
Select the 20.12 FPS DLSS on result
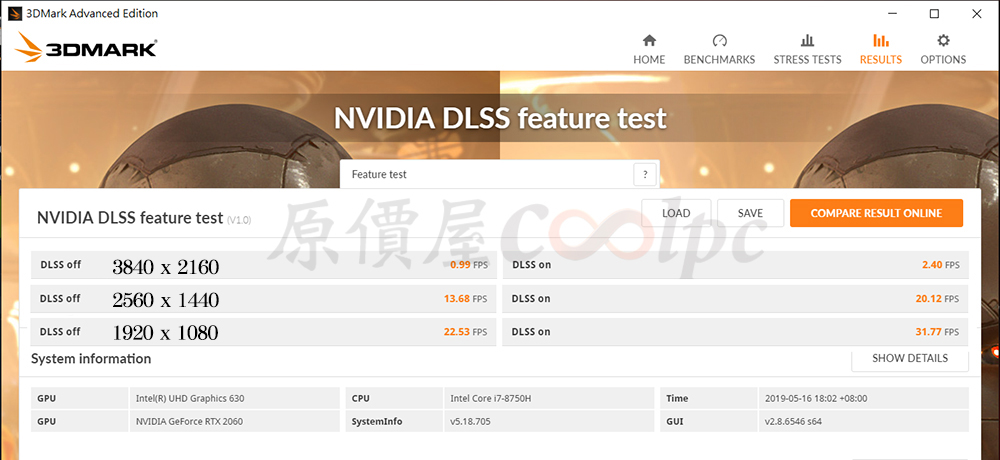click(x=735, y=299)
